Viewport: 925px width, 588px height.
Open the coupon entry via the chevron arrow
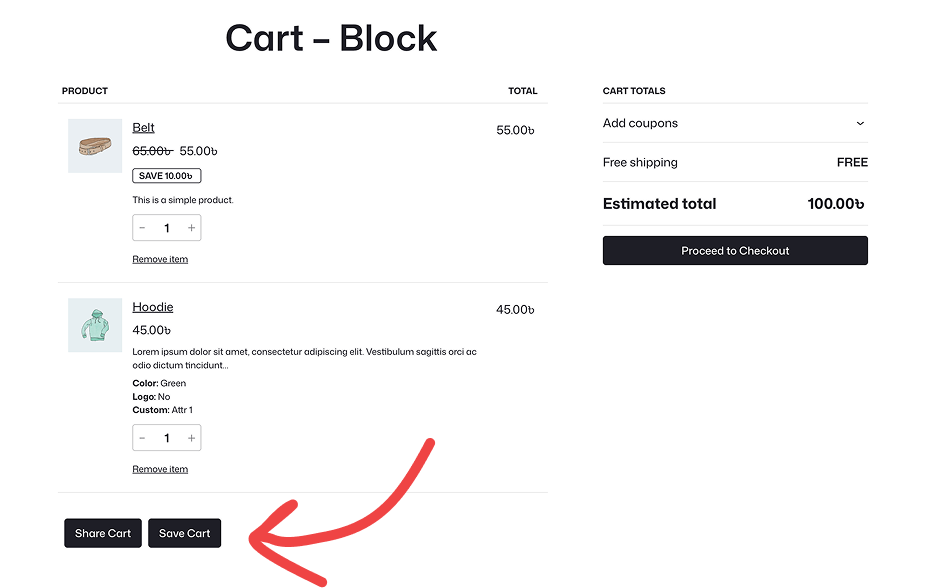point(860,123)
